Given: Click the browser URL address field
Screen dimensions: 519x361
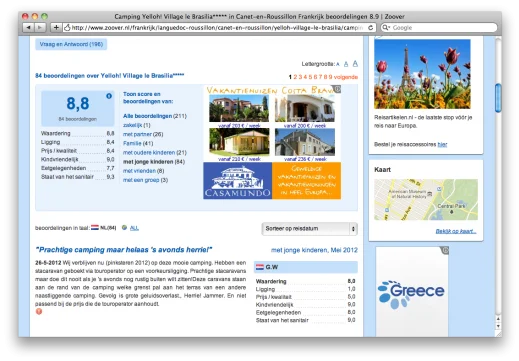Looking at the screenshot, I should (x=216, y=28).
